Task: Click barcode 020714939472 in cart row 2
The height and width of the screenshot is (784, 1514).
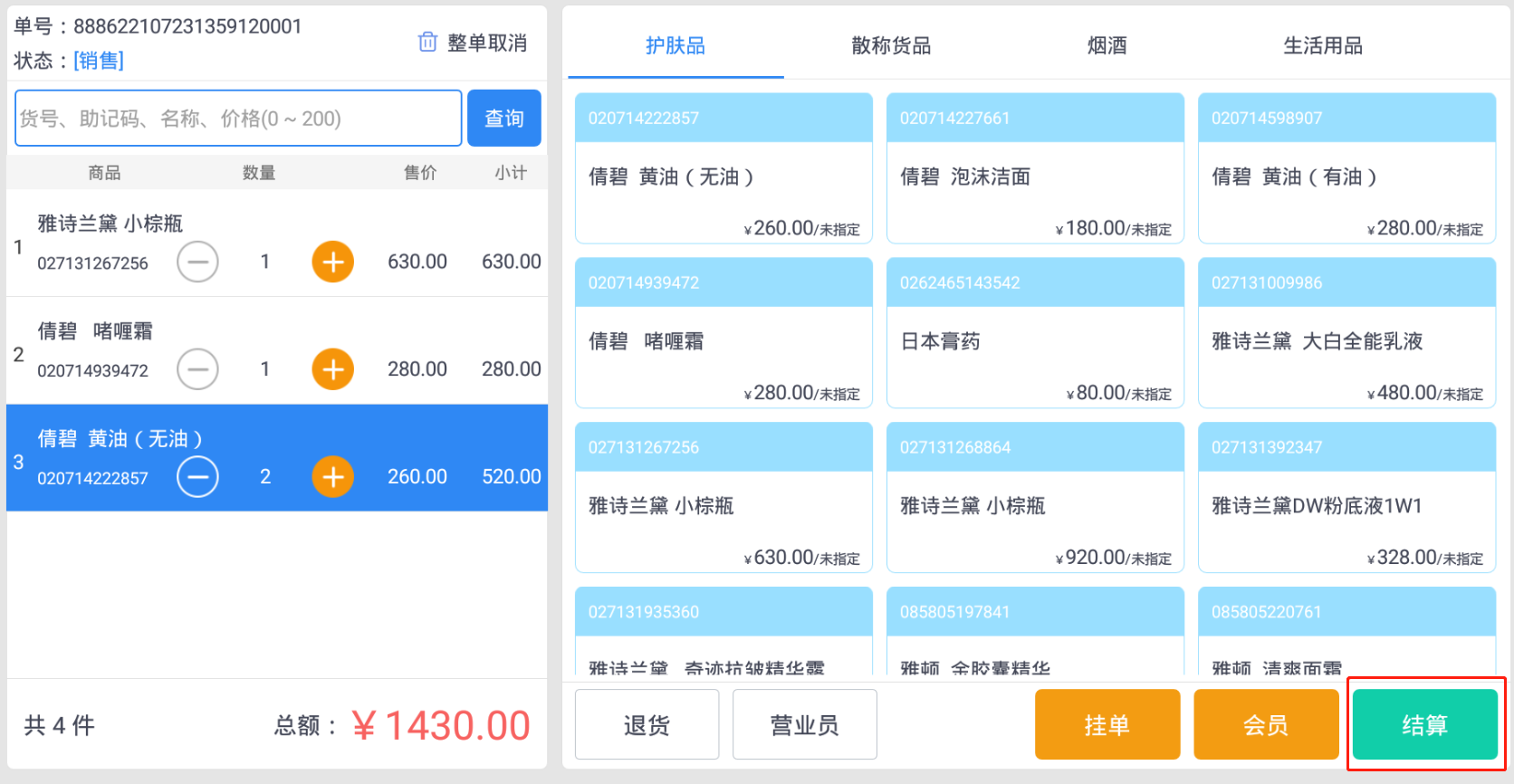Action: [x=92, y=370]
